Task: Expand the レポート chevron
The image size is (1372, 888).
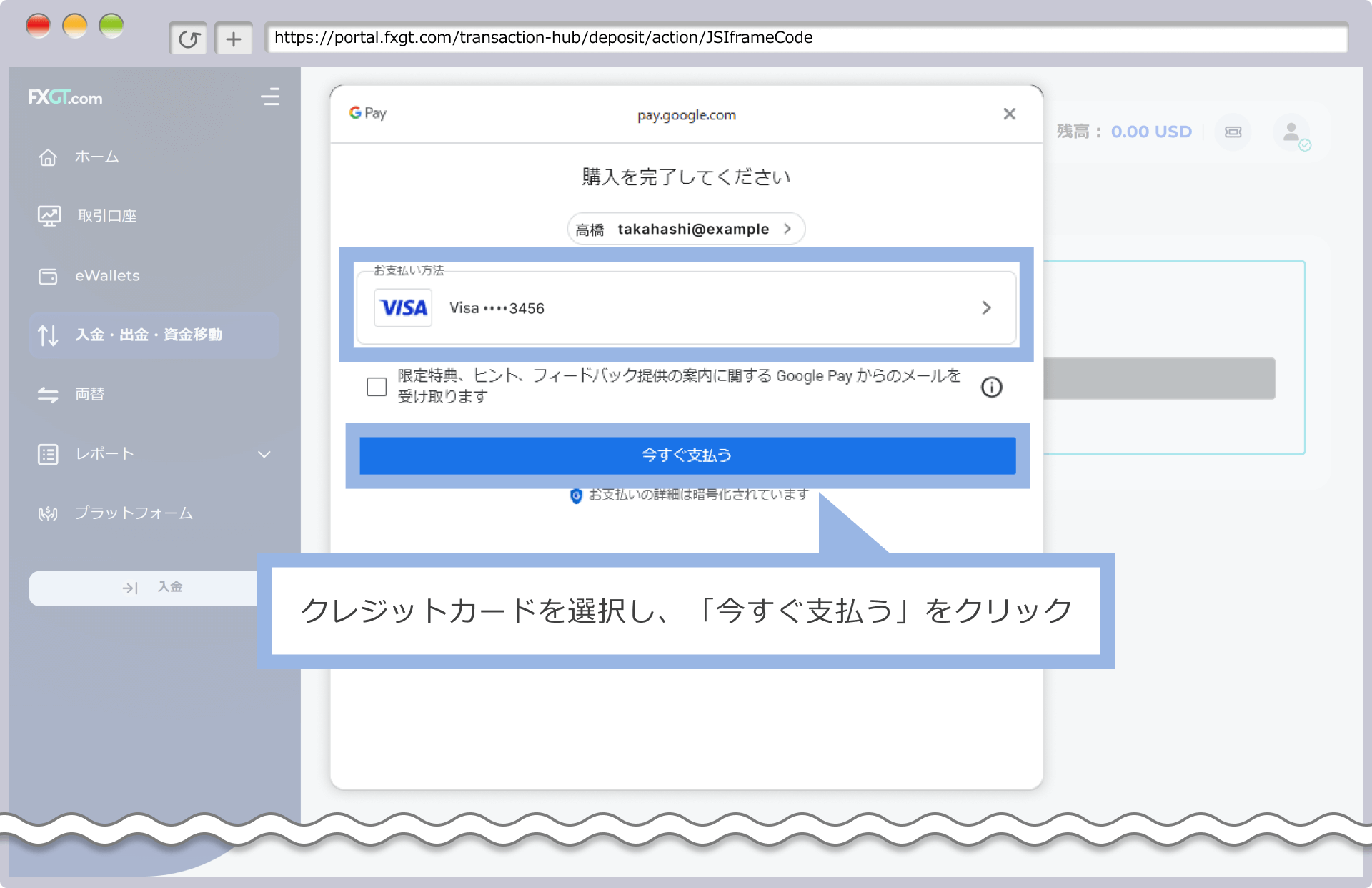Action: click(264, 454)
